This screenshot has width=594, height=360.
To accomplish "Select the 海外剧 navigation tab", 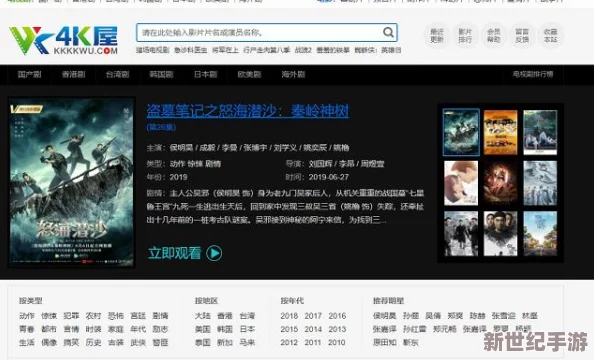I will 293,74.
